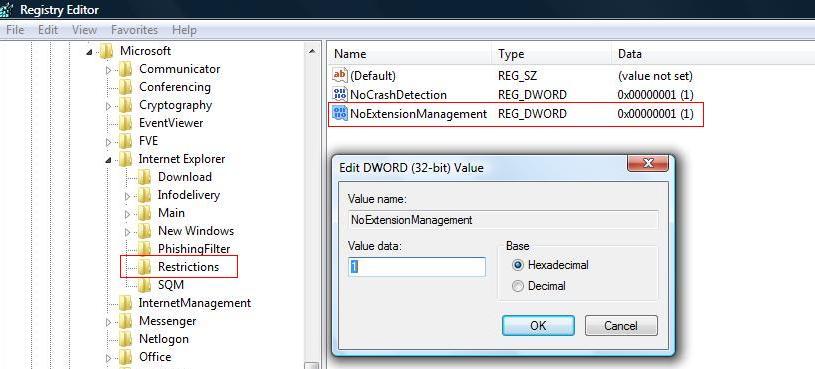Close the Edit DWORD dialog

pos(648,164)
